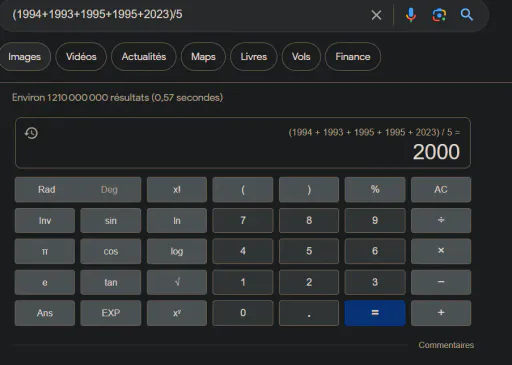Image resolution: width=512 pixels, height=365 pixels.
Task: Select Rad angle mode
Action: point(46,190)
